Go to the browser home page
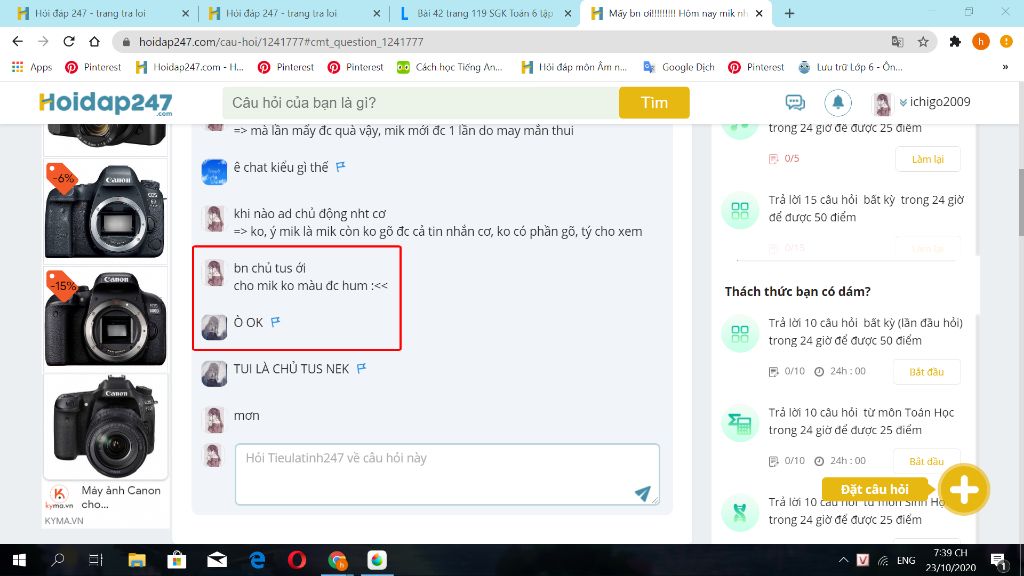The width and height of the screenshot is (1024, 576). 94,41
